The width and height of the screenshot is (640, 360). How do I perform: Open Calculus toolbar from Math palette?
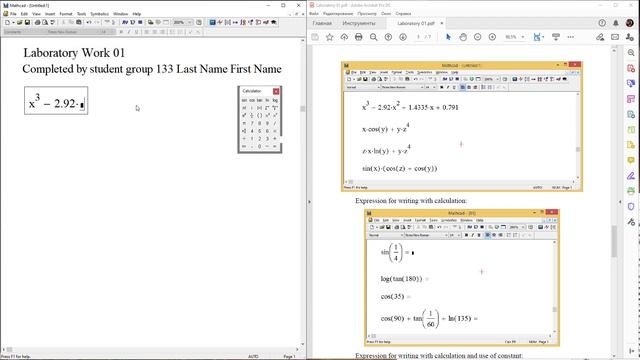243,22
